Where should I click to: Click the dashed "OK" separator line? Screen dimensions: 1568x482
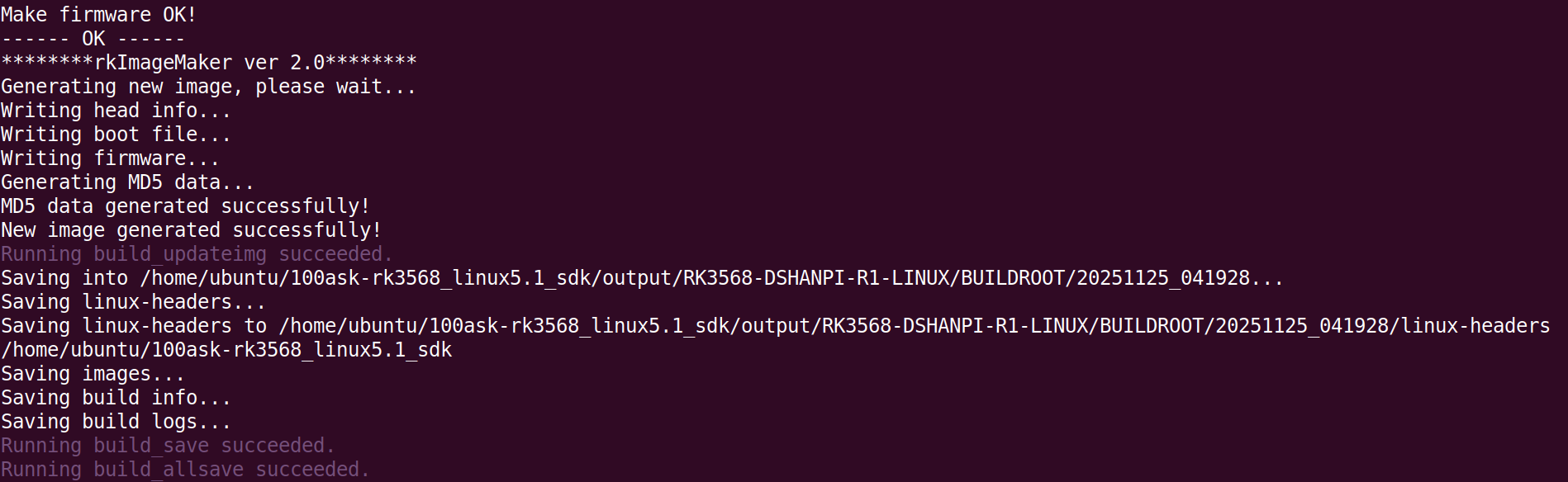[x=93, y=39]
